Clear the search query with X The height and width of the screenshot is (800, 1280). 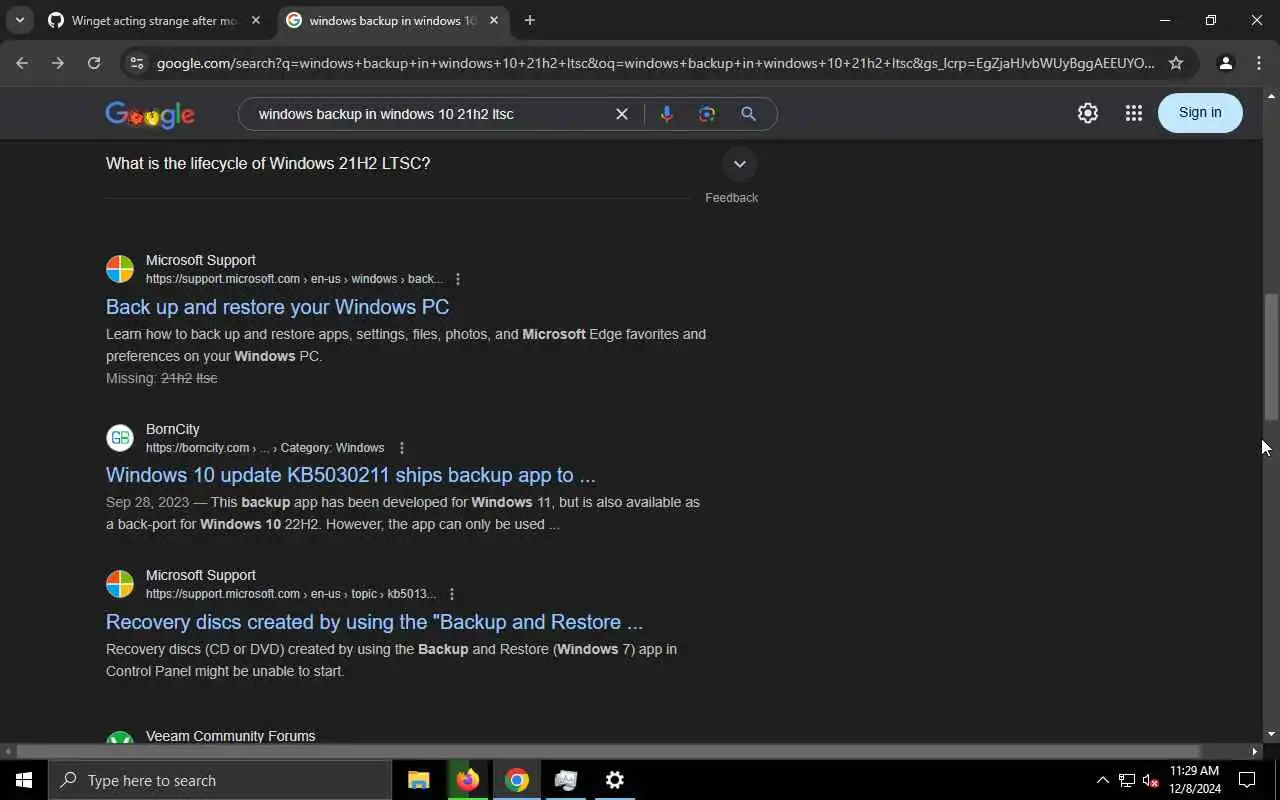click(622, 114)
